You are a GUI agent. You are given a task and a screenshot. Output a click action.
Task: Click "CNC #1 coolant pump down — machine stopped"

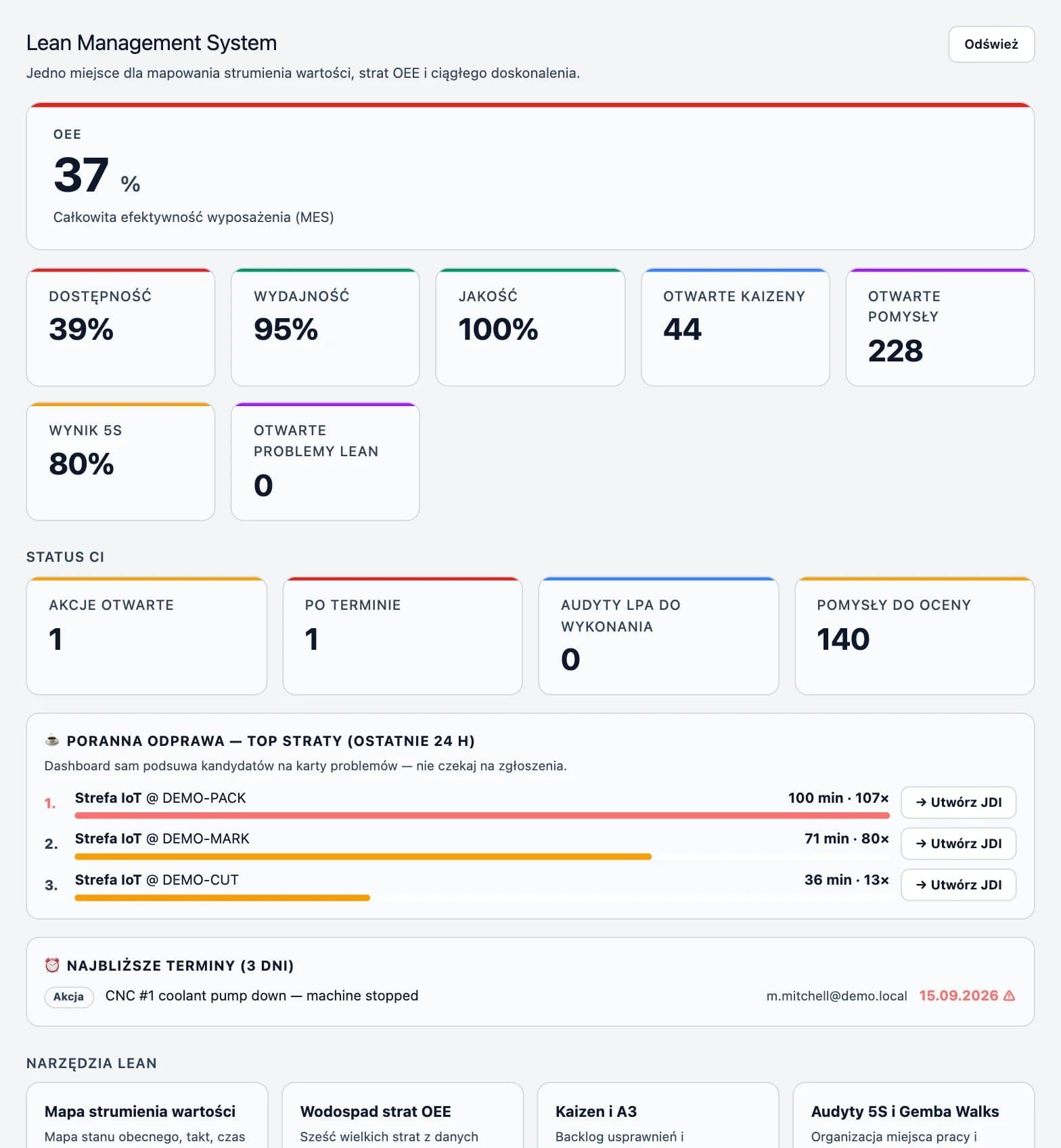tap(262, 996)
